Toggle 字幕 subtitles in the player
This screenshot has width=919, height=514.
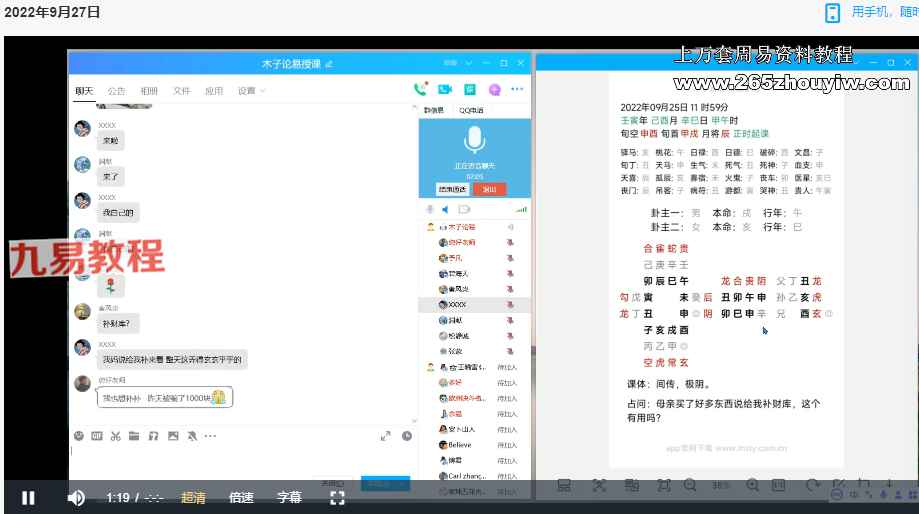[x=289, y=498]
